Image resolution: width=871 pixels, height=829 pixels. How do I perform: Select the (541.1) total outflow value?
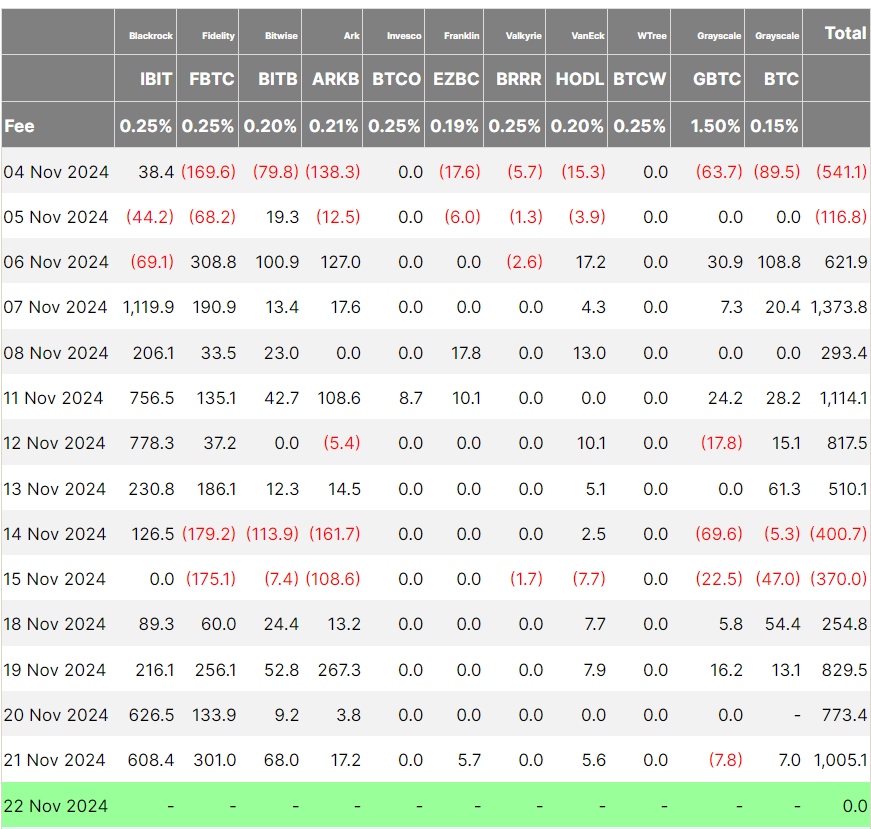coord(840,172)
